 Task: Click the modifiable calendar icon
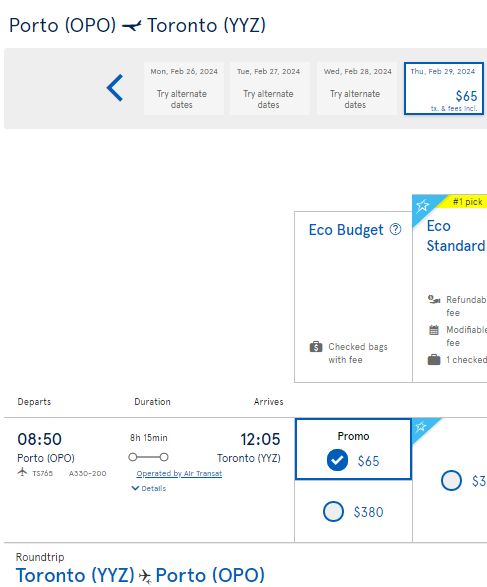[434, 330]
